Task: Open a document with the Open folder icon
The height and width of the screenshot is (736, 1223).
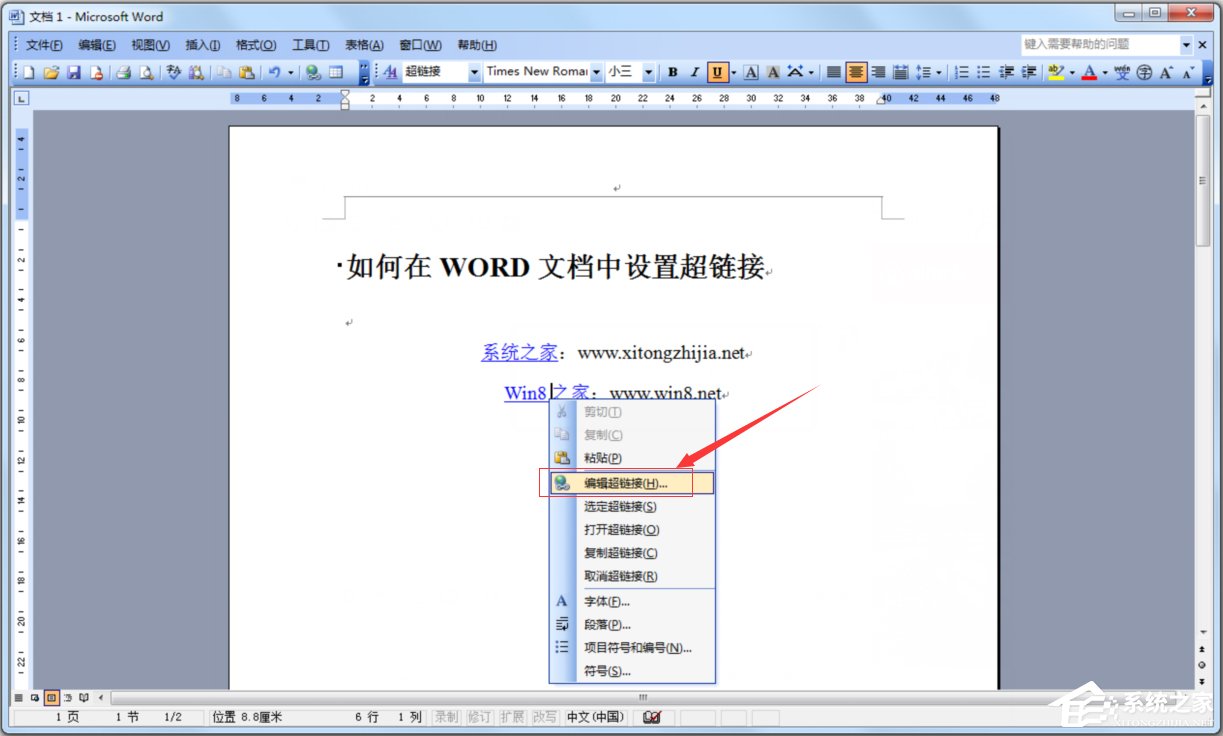Action: tap(50, 71)
